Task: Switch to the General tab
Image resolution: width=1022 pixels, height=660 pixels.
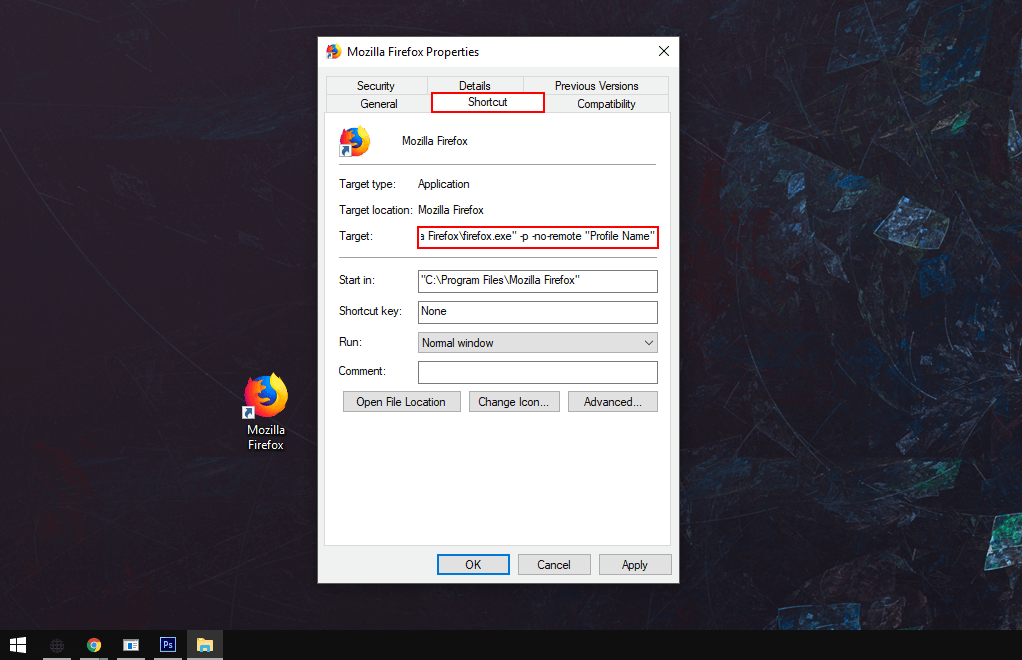Action: click(379, 104)
